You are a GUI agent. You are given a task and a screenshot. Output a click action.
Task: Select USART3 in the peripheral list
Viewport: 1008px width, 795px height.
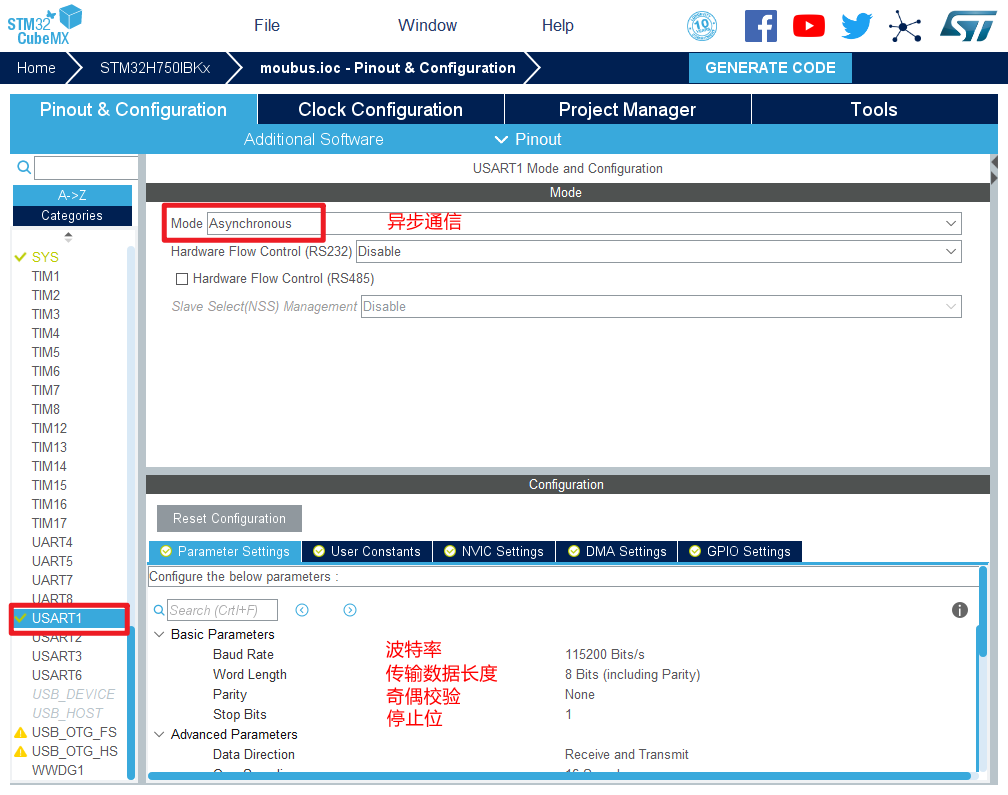(x=57, y=657)
